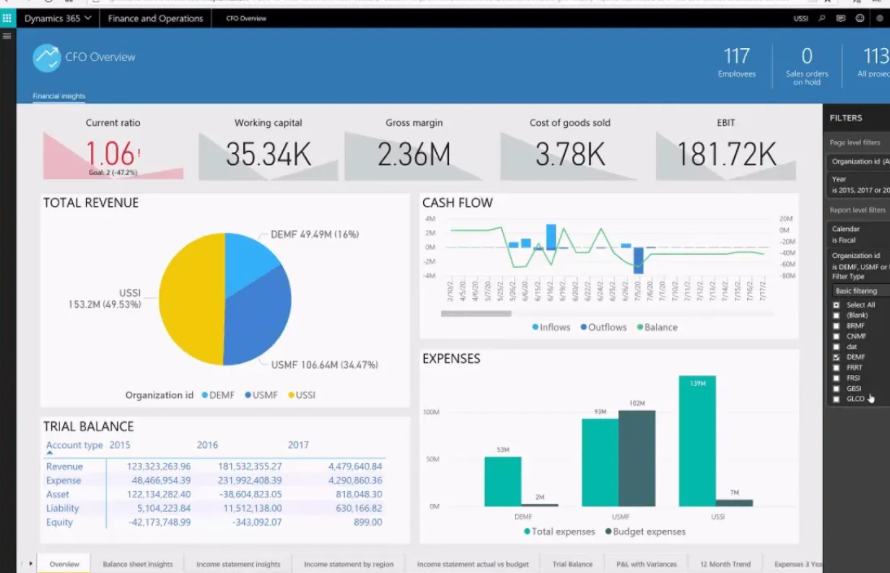Screen dimensions: 890x573
Task: Open the messages chat icon
Action: pyautogui.click(x=841, y=18)
